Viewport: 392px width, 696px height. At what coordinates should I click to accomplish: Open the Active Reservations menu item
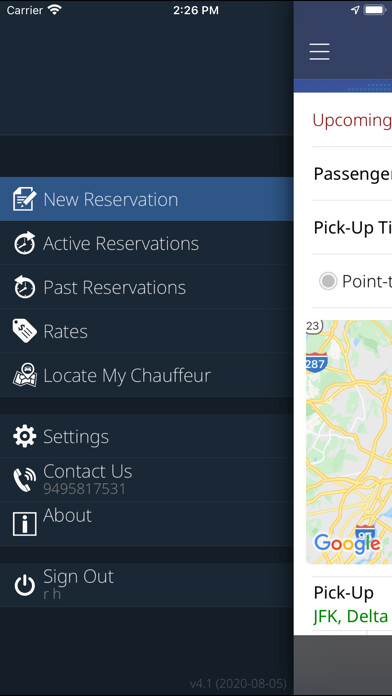147,243
